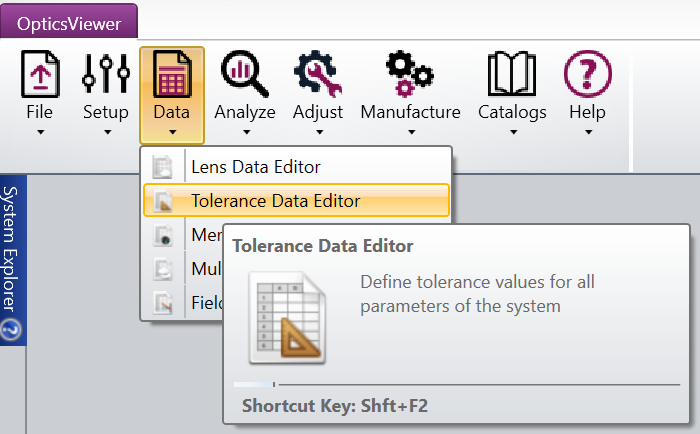Open the dropdown arrow under Setup
Image resolution: width=700 pixels, height=434 pixels.
[105, 131]
